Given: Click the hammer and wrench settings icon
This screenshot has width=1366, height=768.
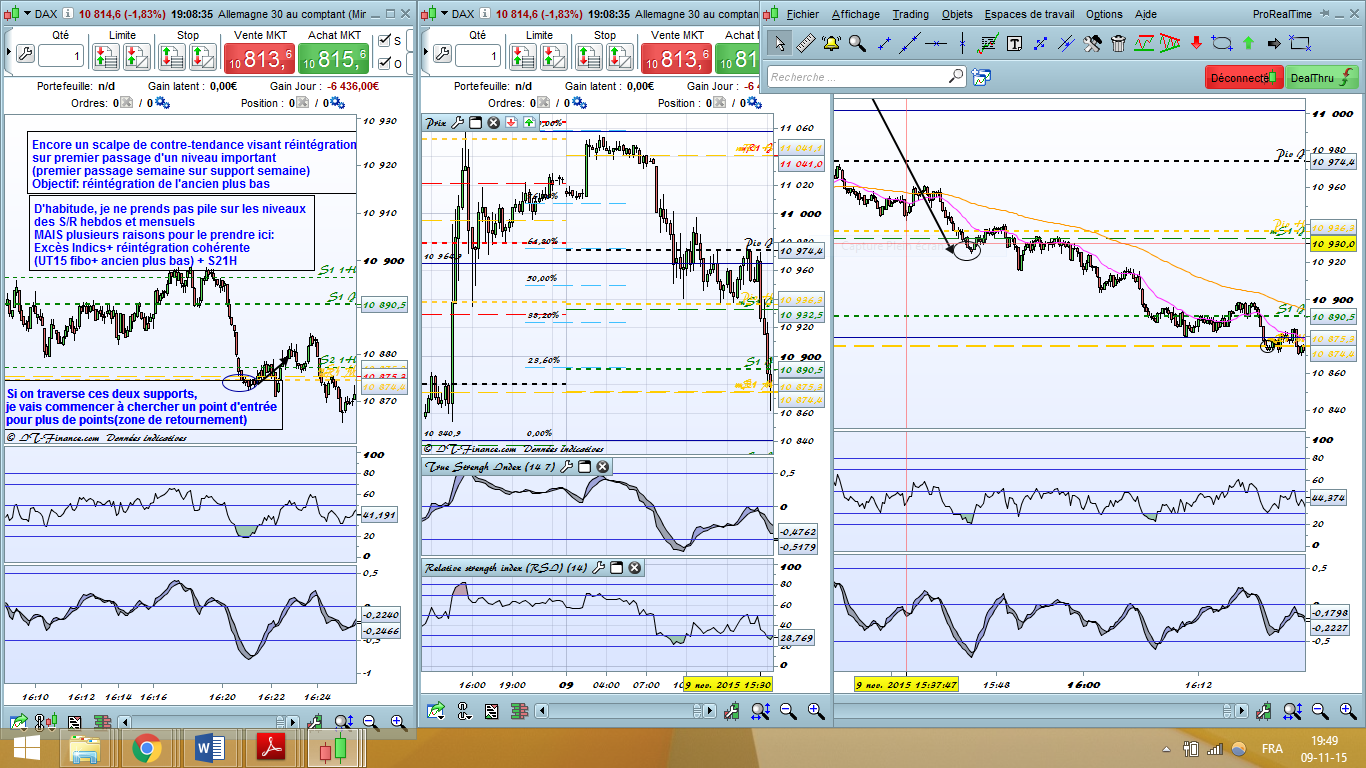Looking at the screenshot, I should coord(1092,43).
